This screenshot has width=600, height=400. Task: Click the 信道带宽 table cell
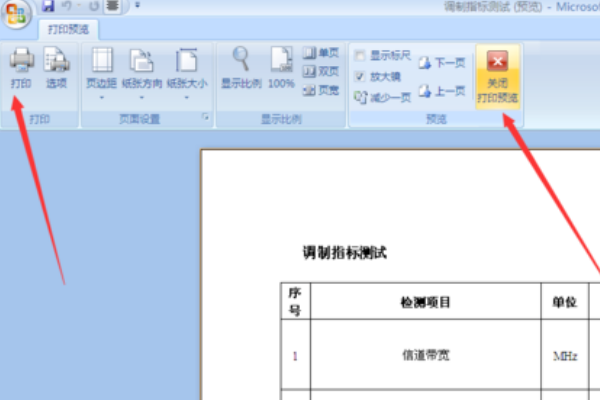[426, 355]
